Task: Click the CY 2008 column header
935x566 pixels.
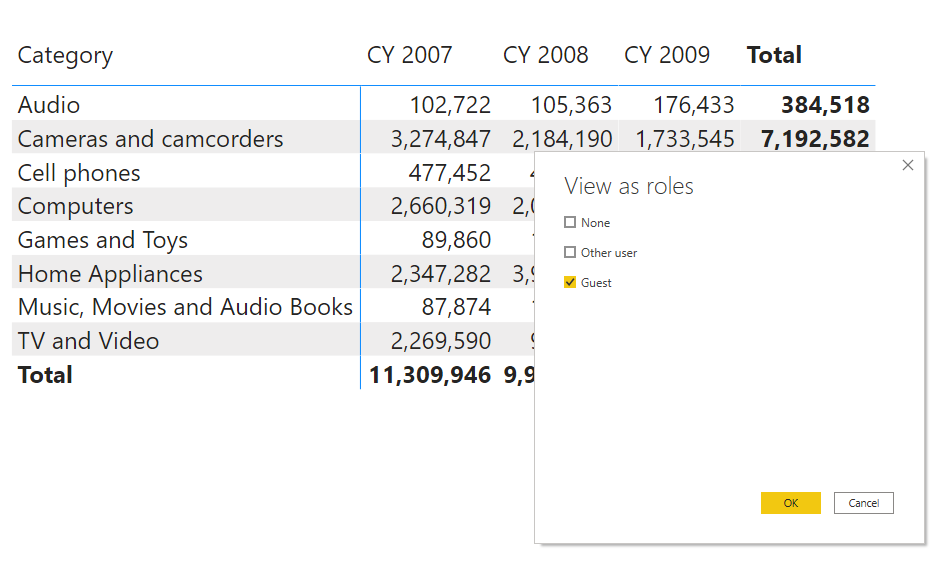Action: 546,55
